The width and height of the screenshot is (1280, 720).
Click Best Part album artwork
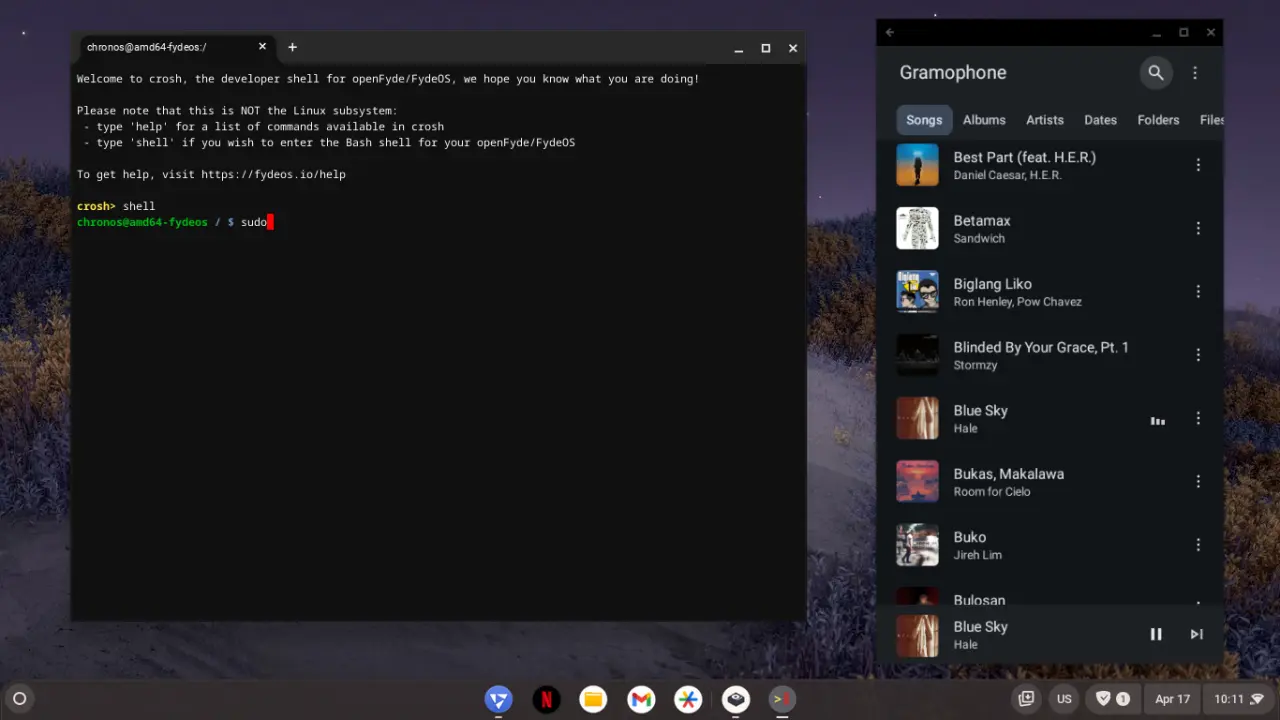point(917,165)
